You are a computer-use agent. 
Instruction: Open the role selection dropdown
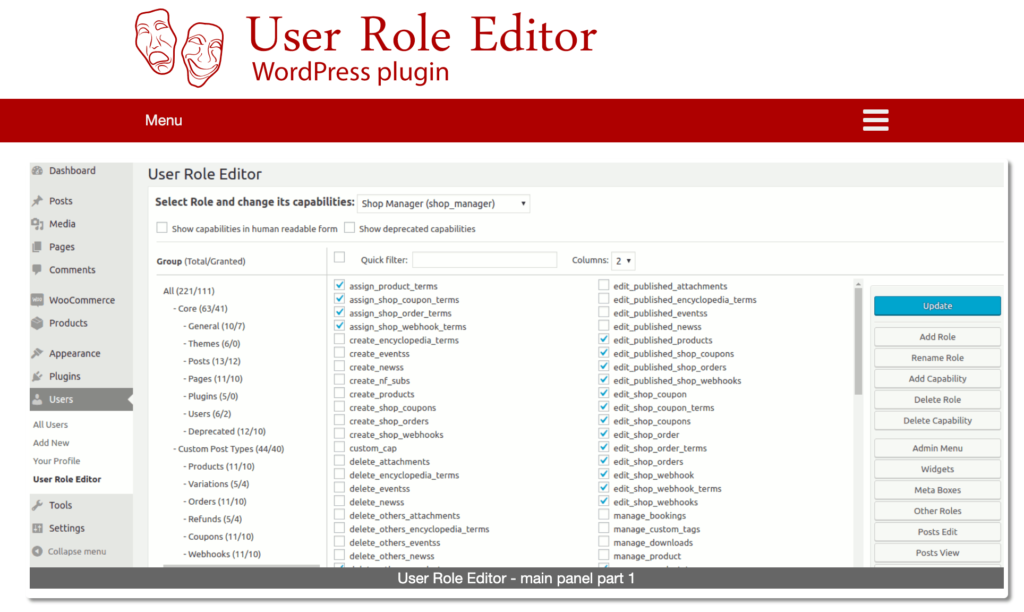coord(443,204)
